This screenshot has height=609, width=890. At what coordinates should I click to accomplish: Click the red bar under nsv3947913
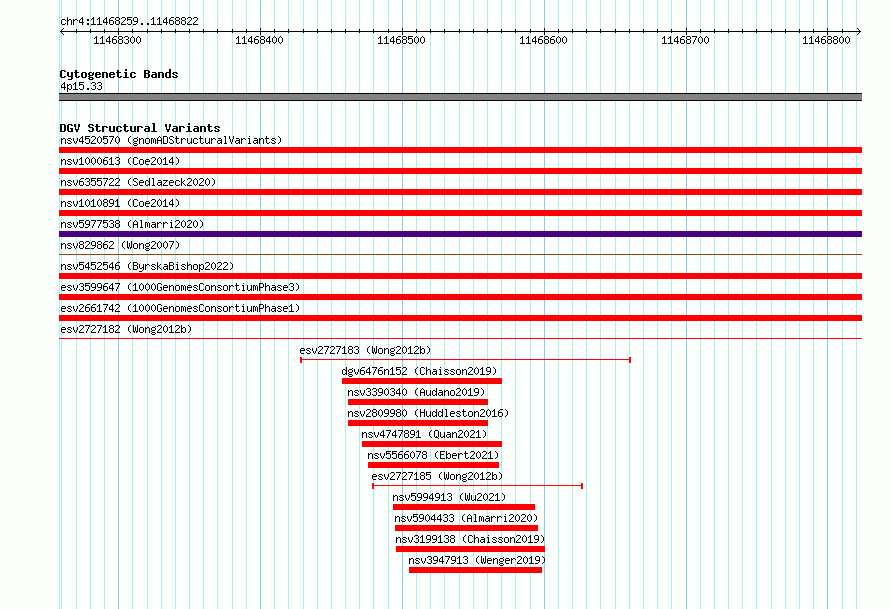pos(476,570)
